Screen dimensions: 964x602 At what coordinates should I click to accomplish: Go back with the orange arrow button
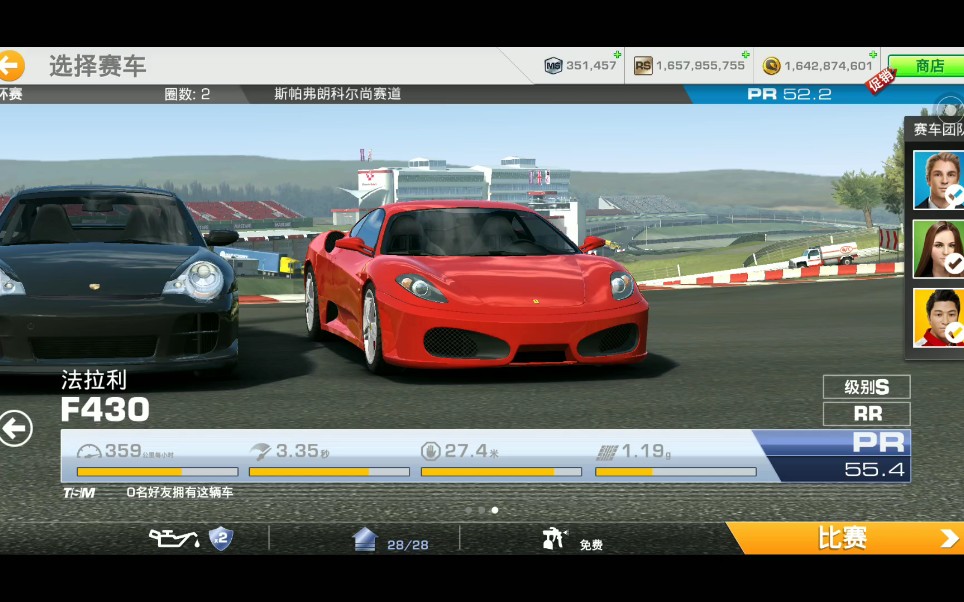point(11,65)
